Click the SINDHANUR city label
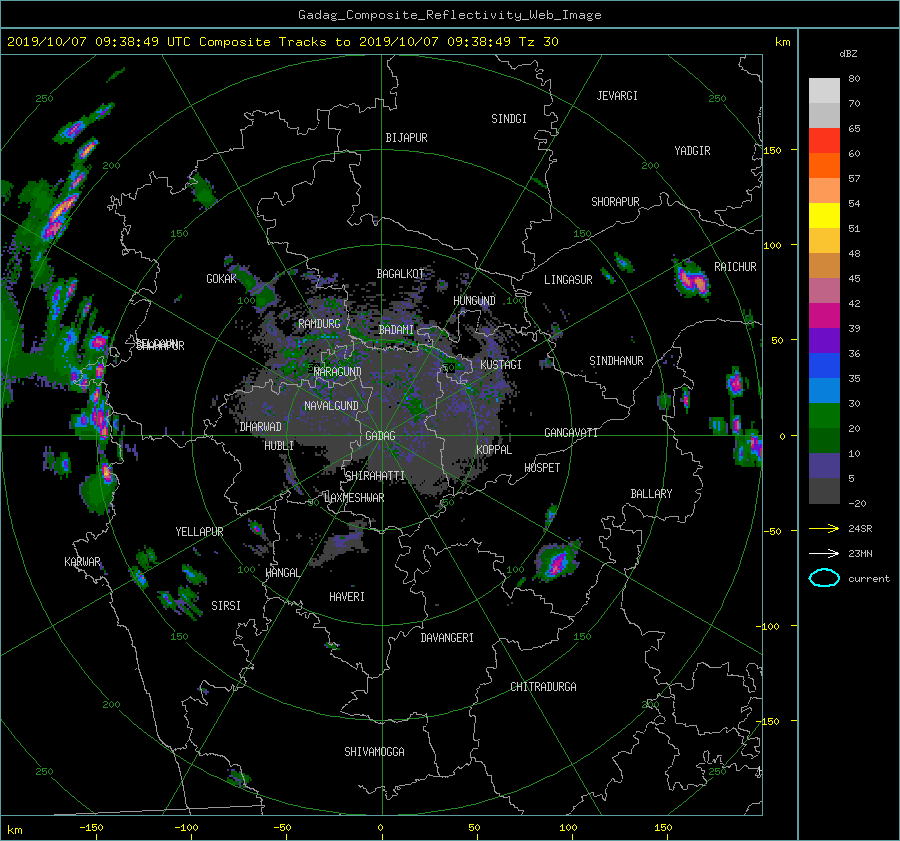The width and height of the screenshot is (900, 841). 616,361
